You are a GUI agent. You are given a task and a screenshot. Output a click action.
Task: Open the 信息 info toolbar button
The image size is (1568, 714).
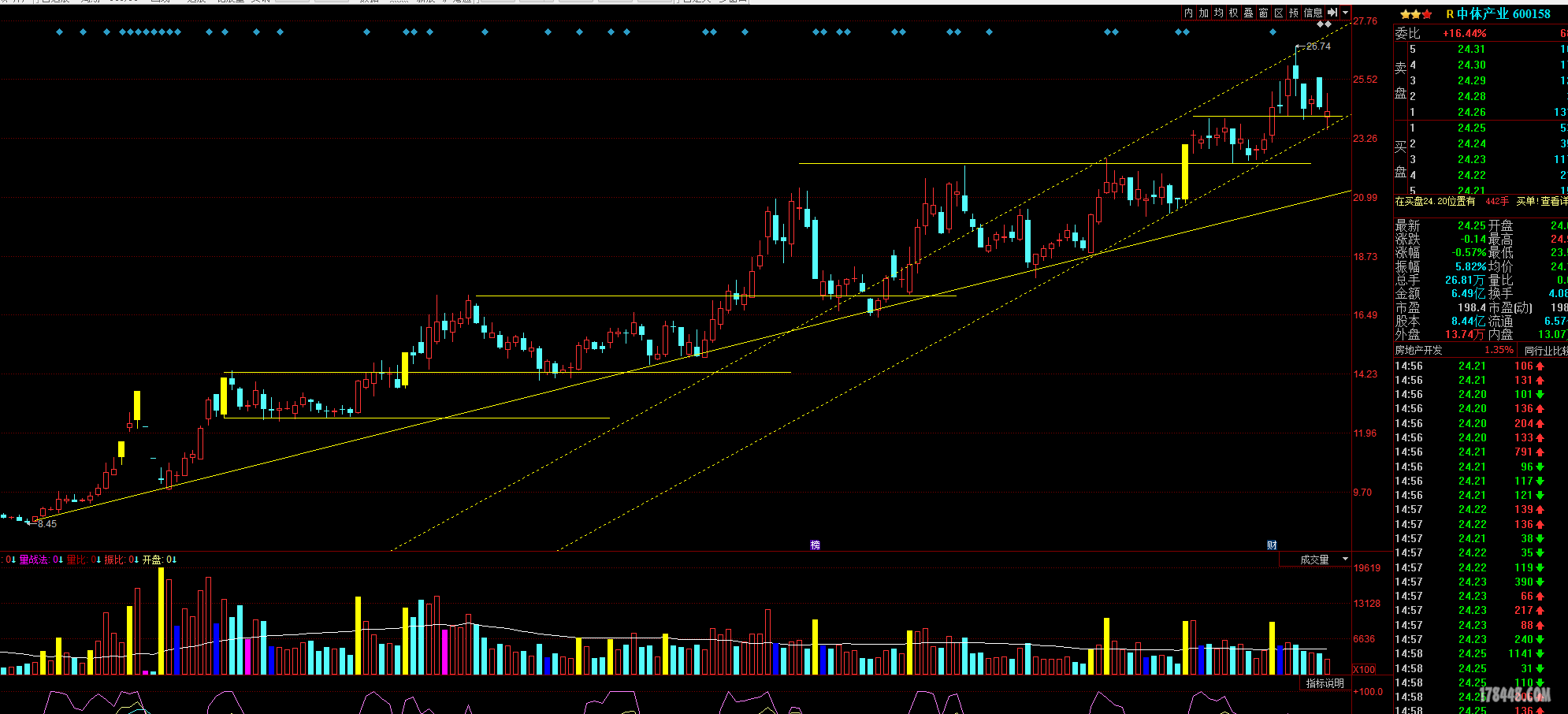(1313, 13)
